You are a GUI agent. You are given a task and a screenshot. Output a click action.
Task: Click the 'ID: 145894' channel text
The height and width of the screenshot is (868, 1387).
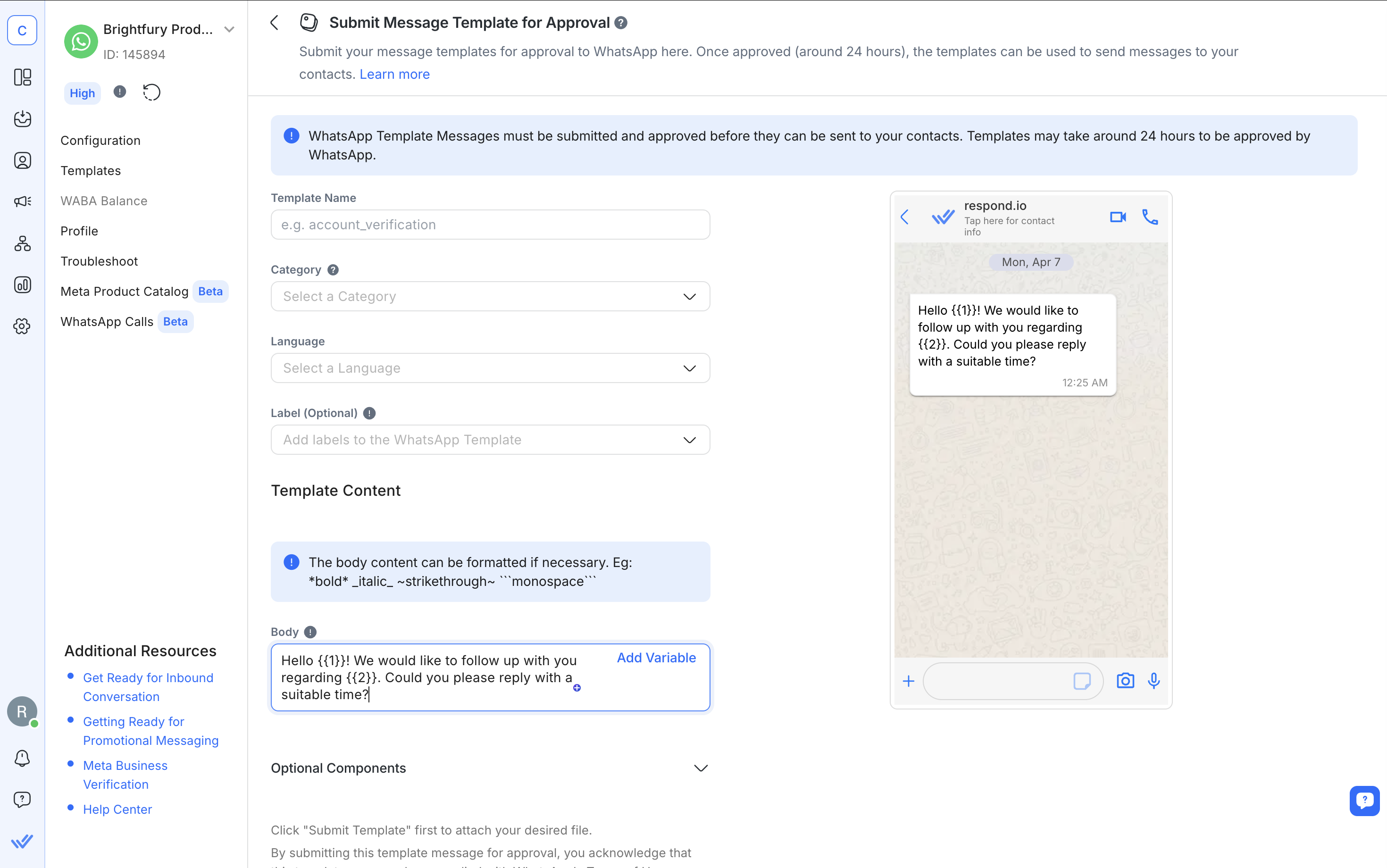(x=134, y=55)
